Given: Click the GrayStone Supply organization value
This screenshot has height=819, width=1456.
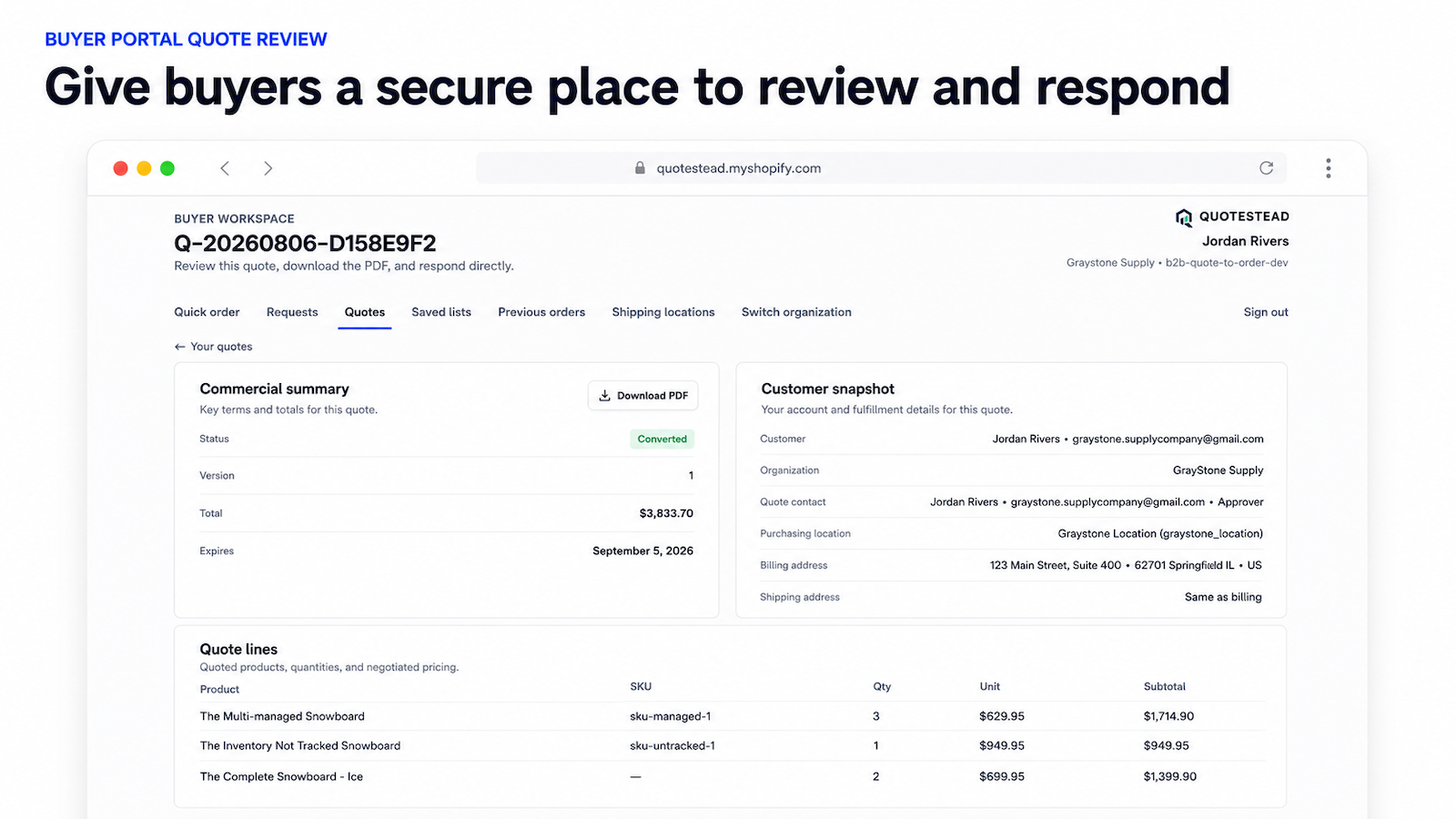Looking at the screenshot, I should point(1218,470).
